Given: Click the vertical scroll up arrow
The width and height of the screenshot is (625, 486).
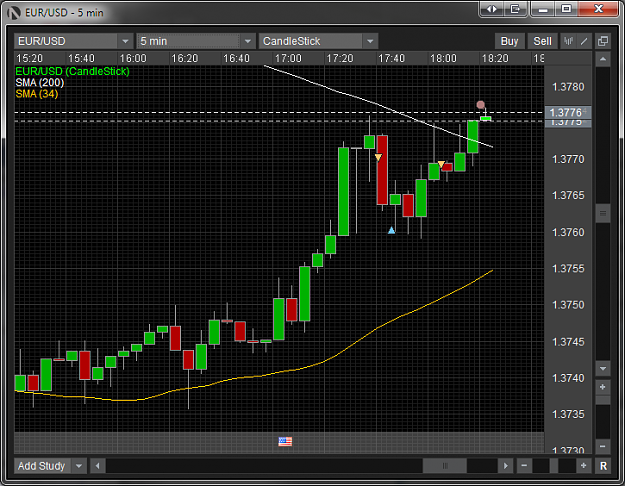Looking at the screenshot, I should click(603, 59).
